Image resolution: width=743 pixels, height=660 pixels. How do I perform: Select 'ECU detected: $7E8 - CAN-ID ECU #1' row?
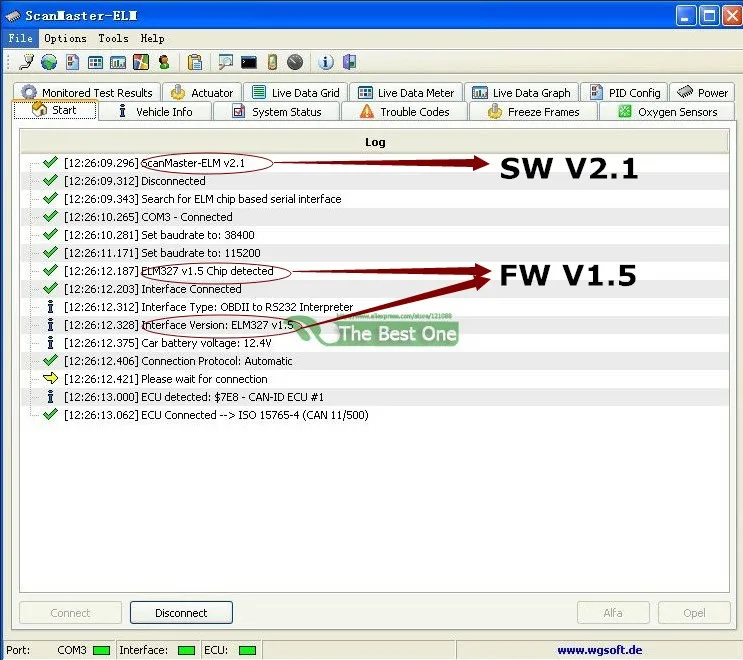(x=375, y=397)
